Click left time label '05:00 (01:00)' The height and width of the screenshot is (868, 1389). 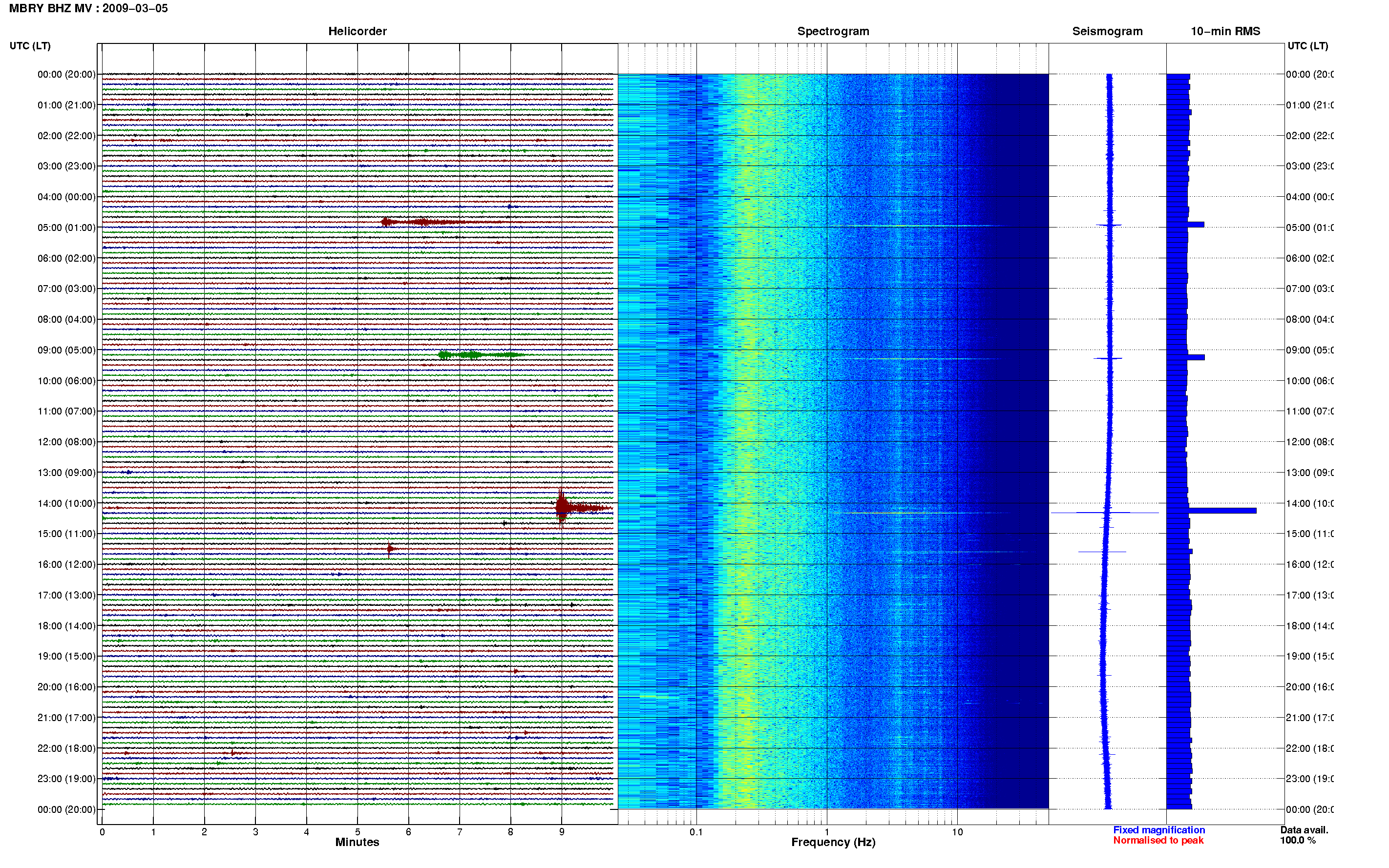(66, 228)
